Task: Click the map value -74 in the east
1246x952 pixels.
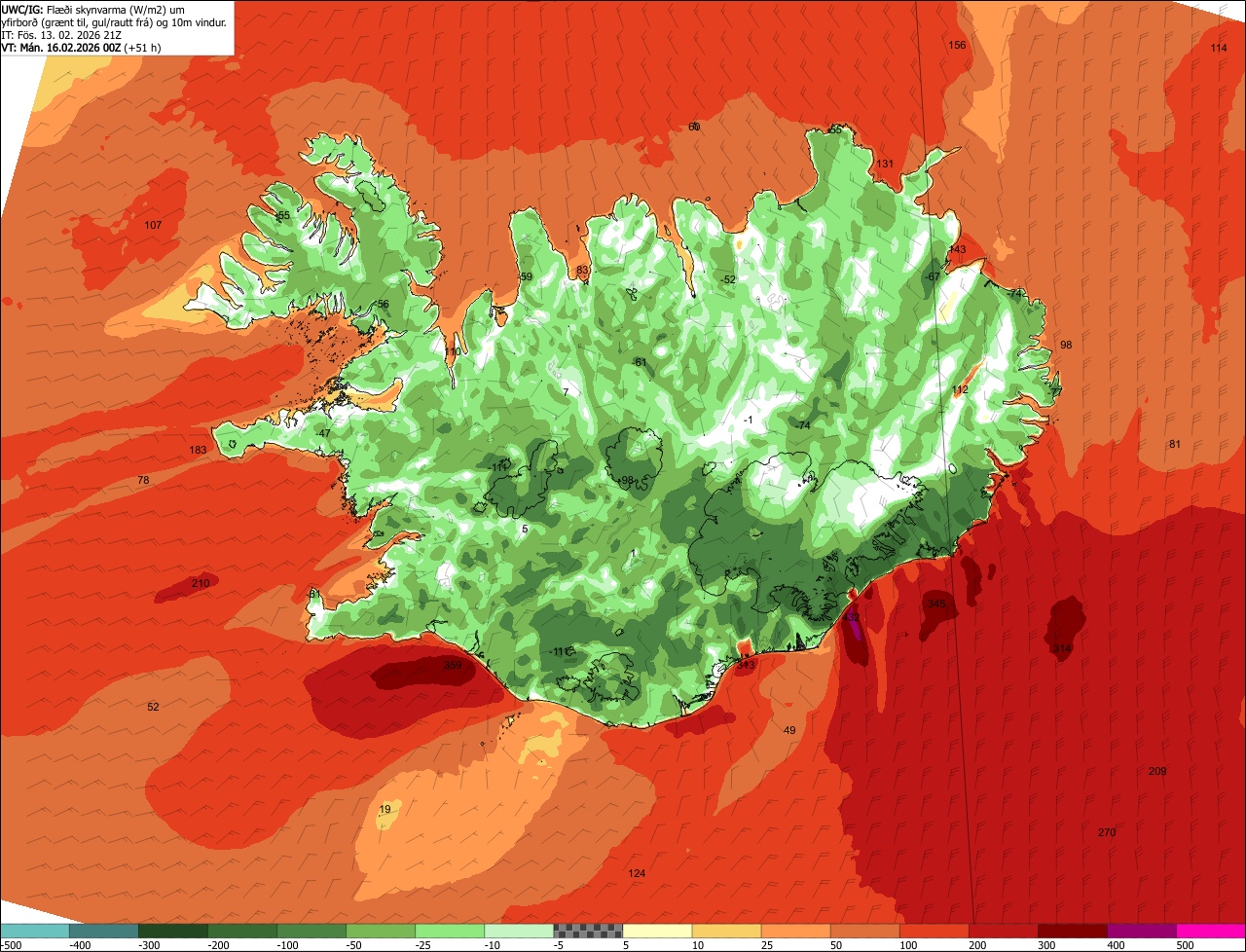Action: click(1015, 294)
